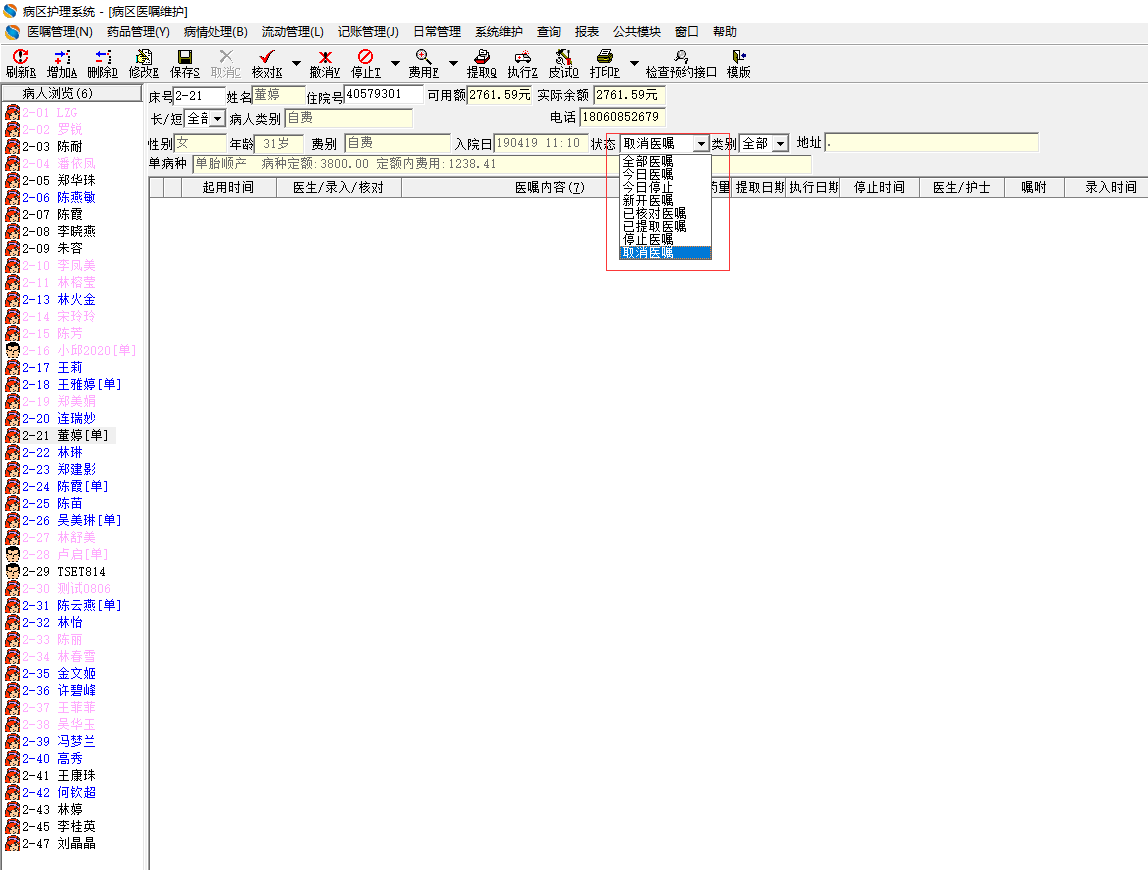
Task: Click the 撤消V undo icon
Action: click(x=325, y=57)
